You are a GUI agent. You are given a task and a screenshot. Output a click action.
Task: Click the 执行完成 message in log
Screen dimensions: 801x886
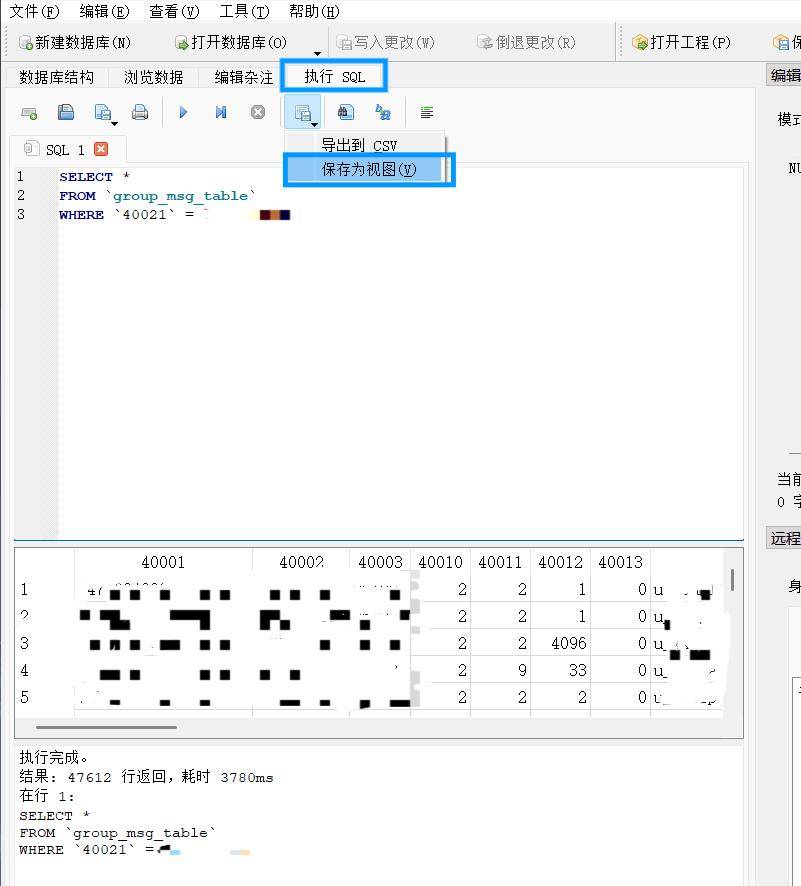point(53,757)
